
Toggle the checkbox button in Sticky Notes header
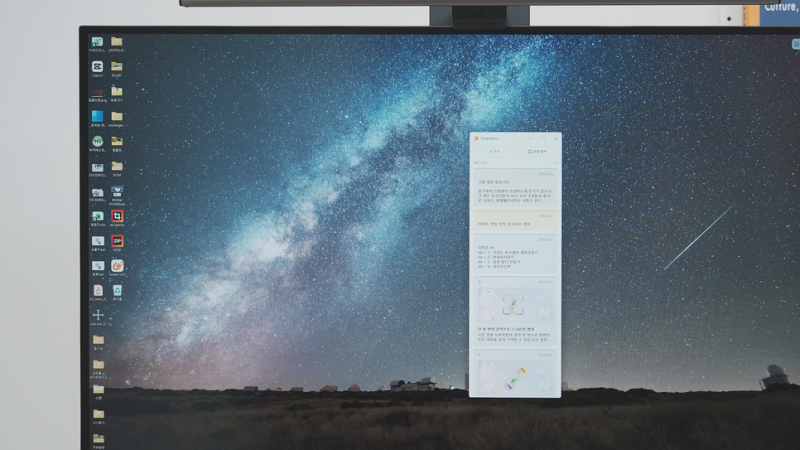536,152
